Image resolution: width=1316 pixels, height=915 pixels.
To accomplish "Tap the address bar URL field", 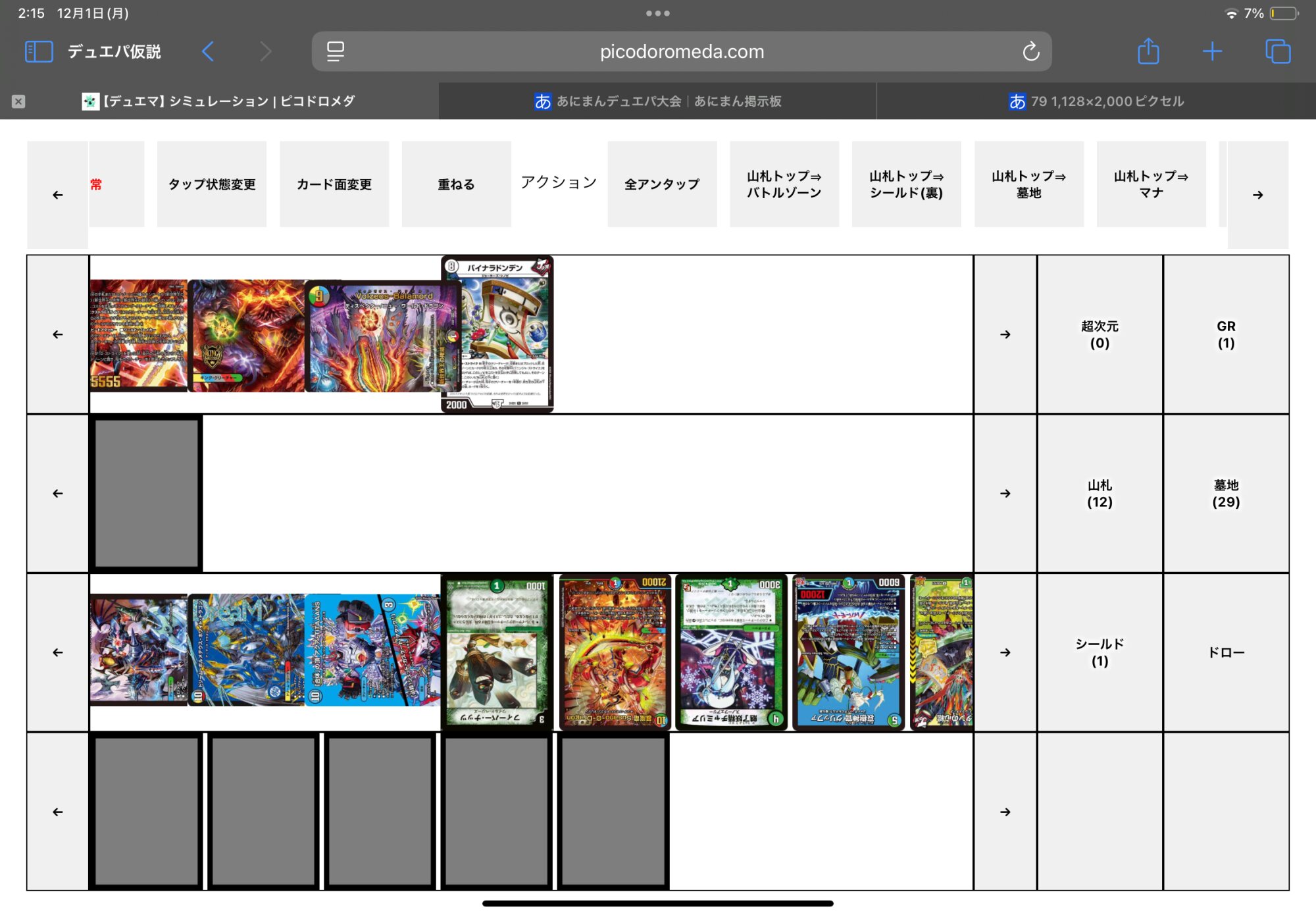I will [682, 51].
